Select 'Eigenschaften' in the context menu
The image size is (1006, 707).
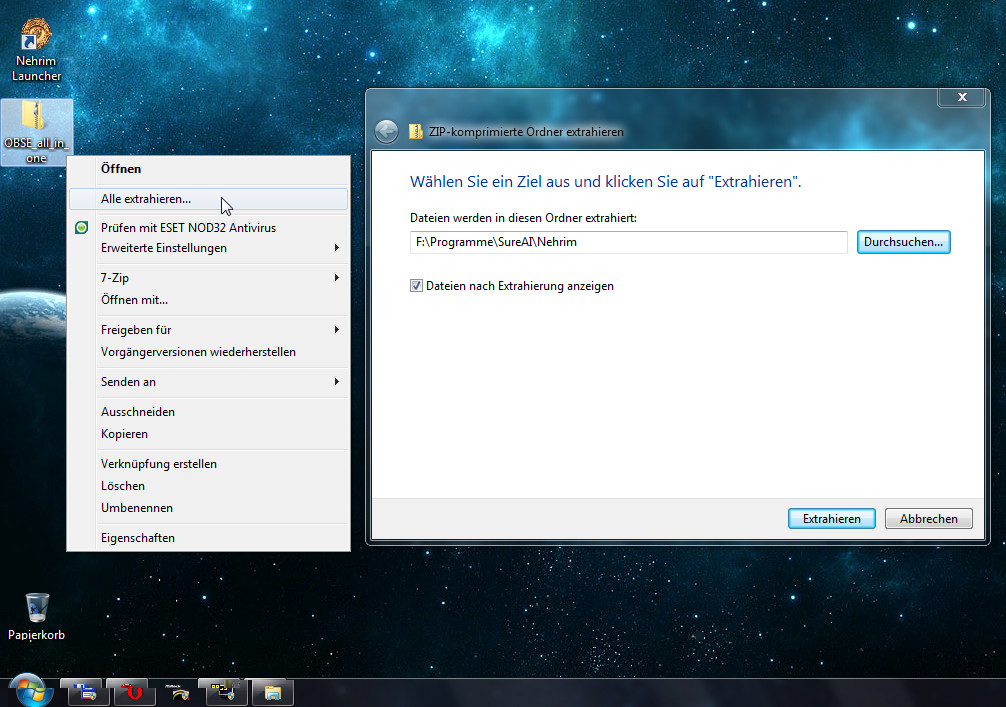[138, 538]
